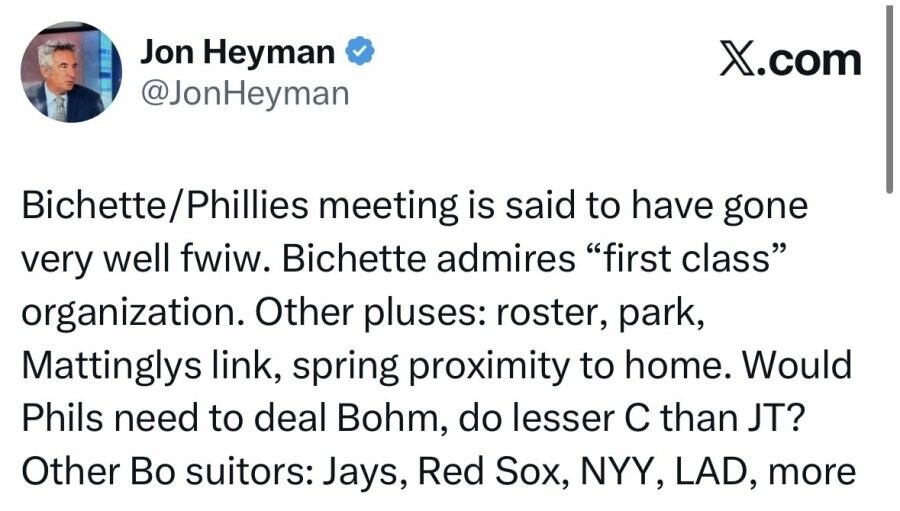Click the vertical scrollbar on the right edge
Image resolution: width=900 pixels, height=511 pixels.
point(888,100)
